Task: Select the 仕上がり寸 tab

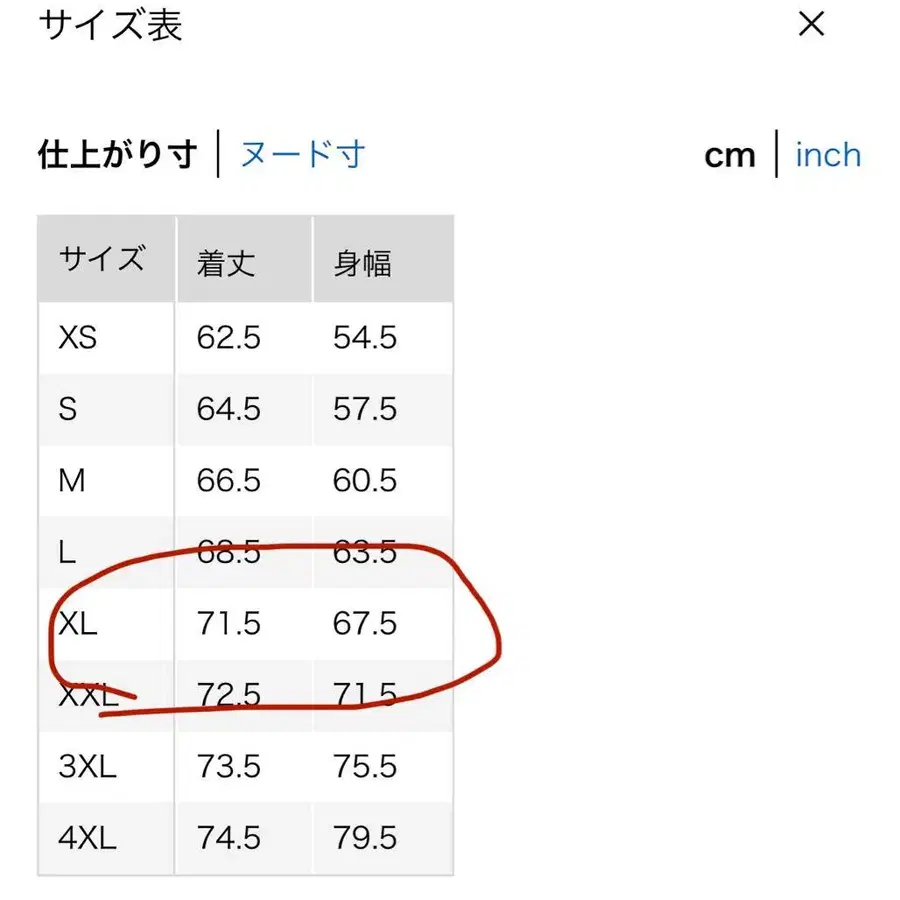Action: (x=116, y=156)
